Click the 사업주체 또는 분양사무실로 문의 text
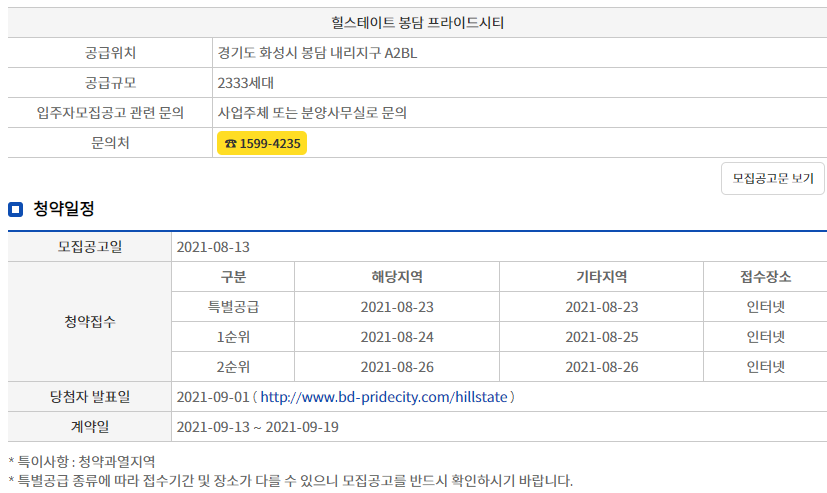 tap(312, 113)
